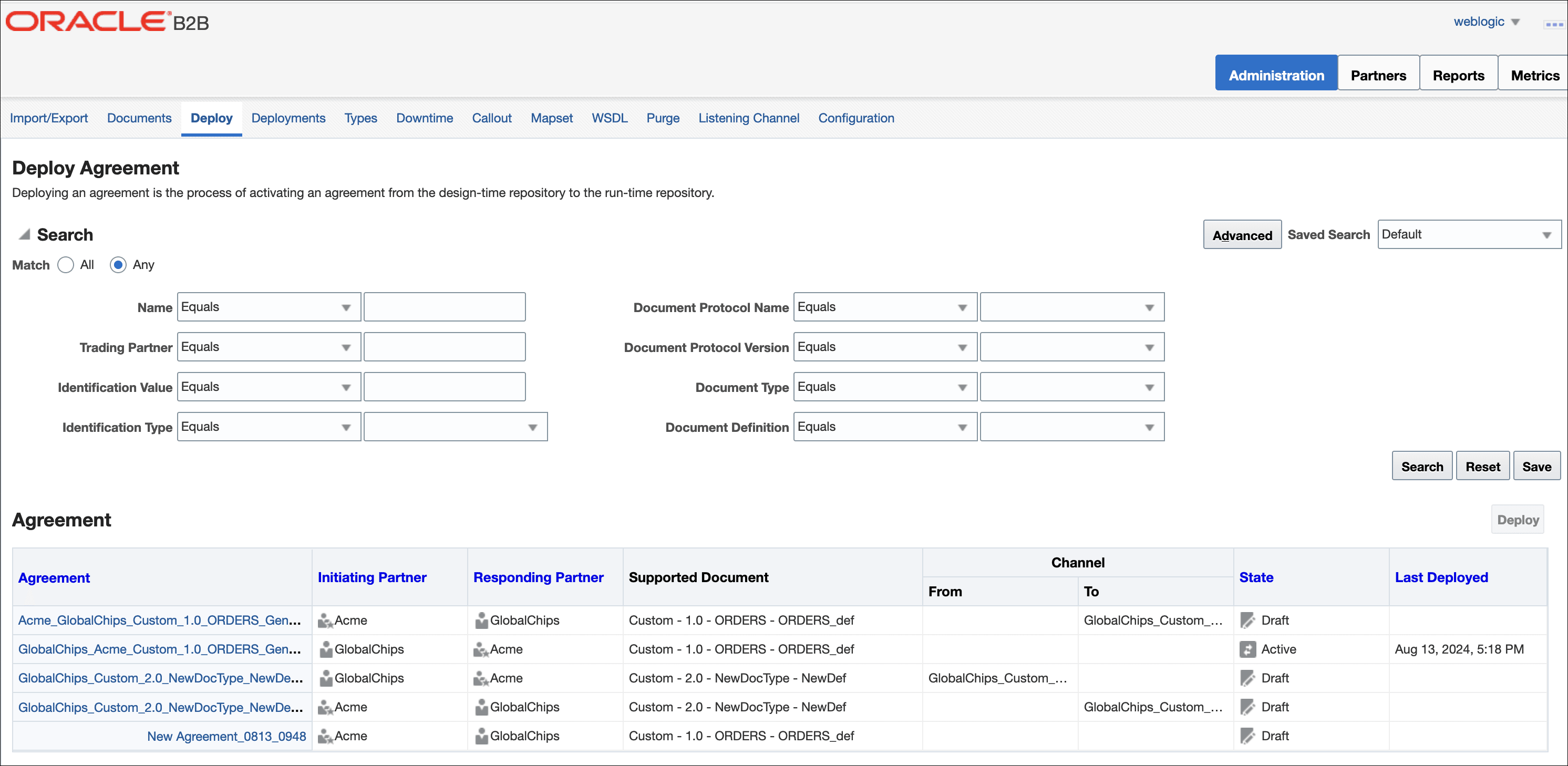This screenshot has width=1568, height=766.
Task: Collapse the Search section triangle
Action: tap(24, 234)
